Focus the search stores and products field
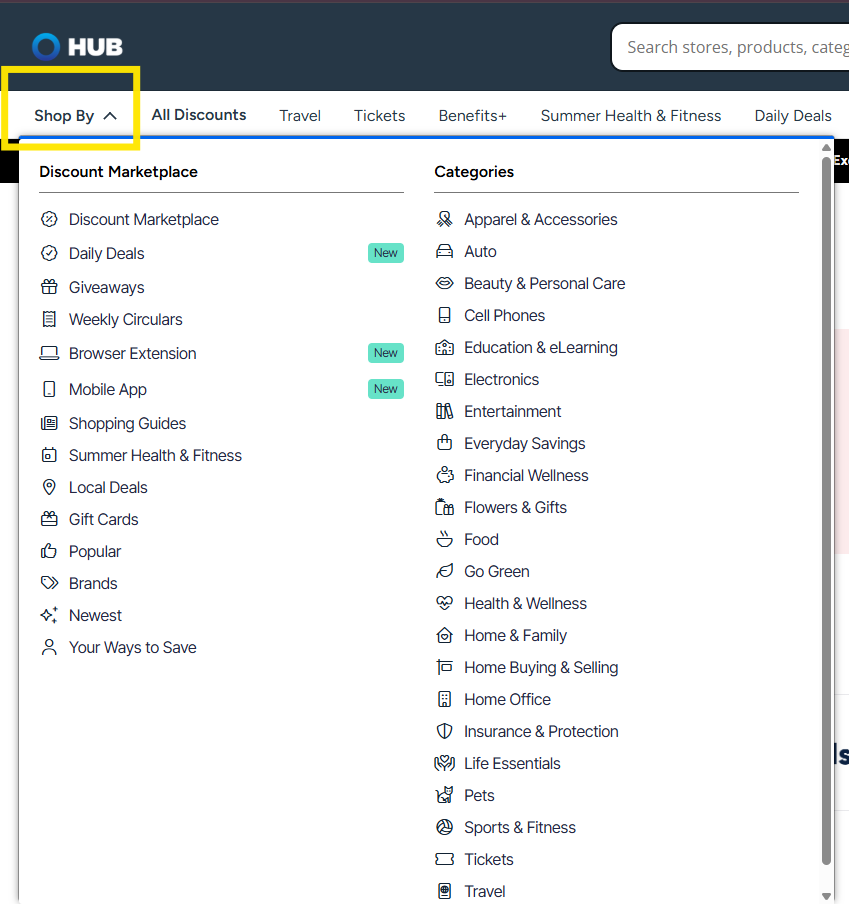 (x=730, y=47)
